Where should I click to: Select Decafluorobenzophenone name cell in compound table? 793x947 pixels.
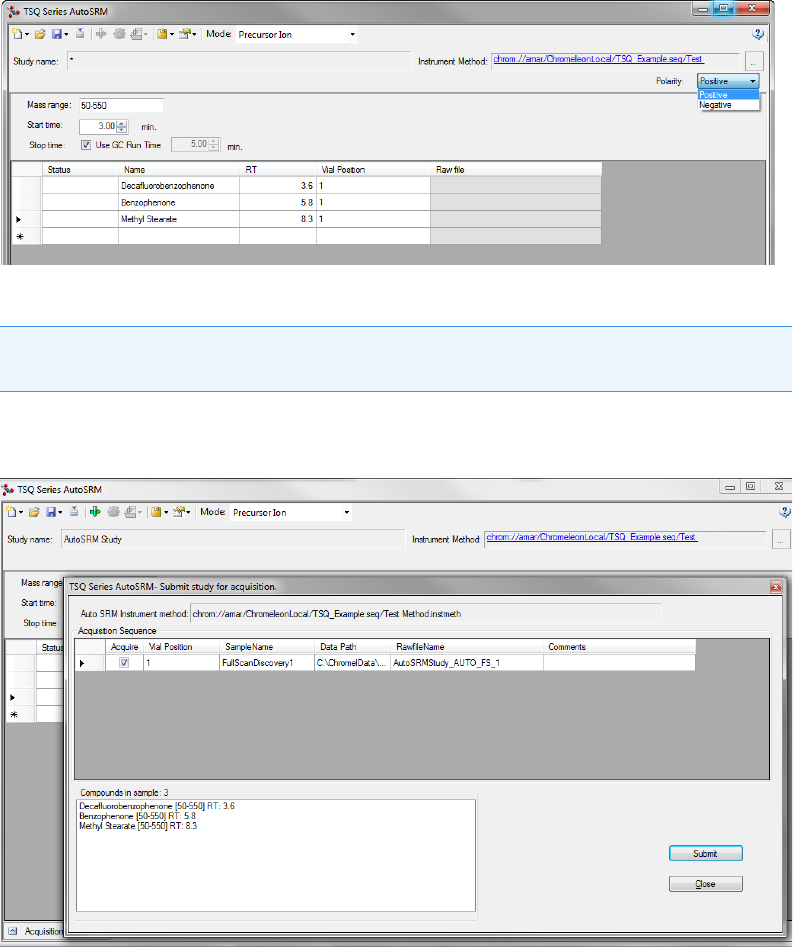(x=179, y=185)
